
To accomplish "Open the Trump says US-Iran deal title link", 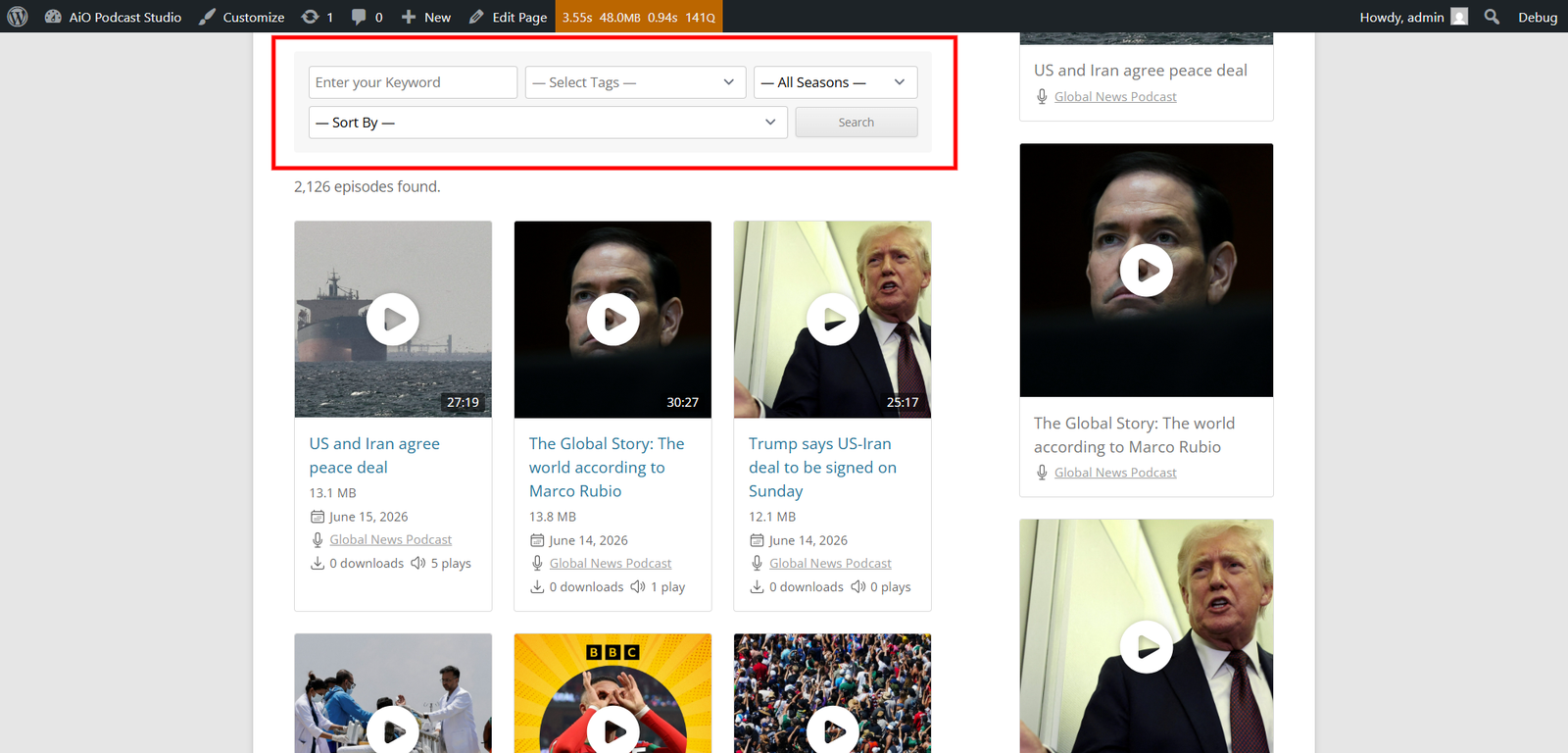I will (x=822, y=468).
